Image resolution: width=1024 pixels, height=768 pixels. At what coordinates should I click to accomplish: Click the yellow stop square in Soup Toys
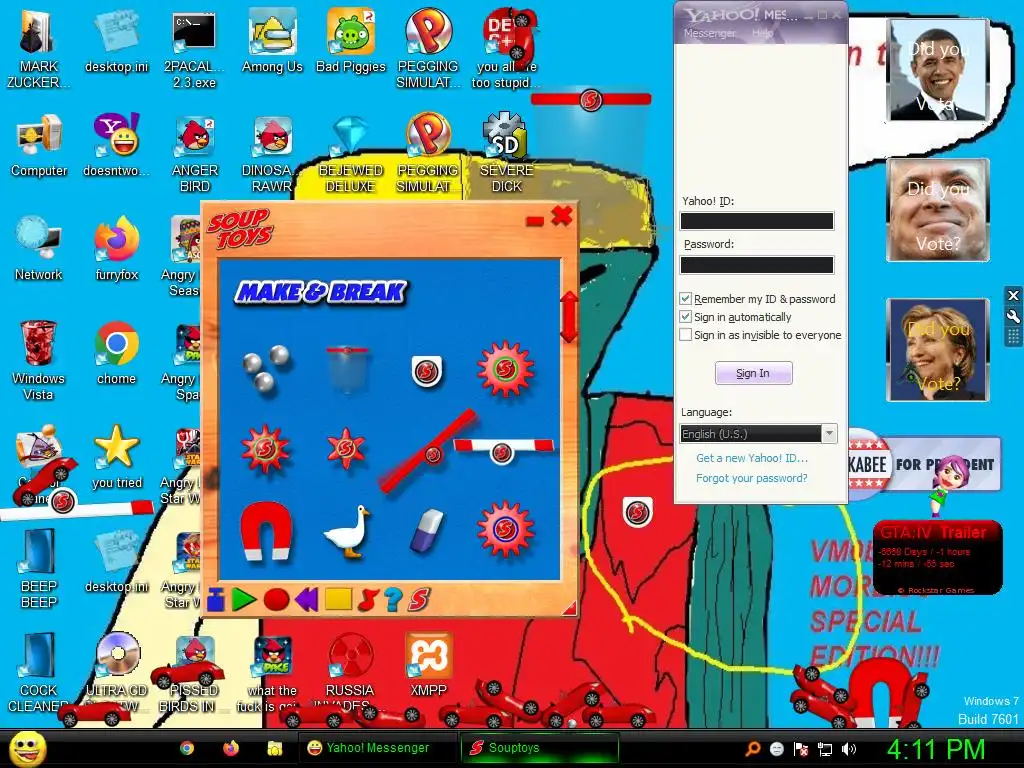point(338,599)
